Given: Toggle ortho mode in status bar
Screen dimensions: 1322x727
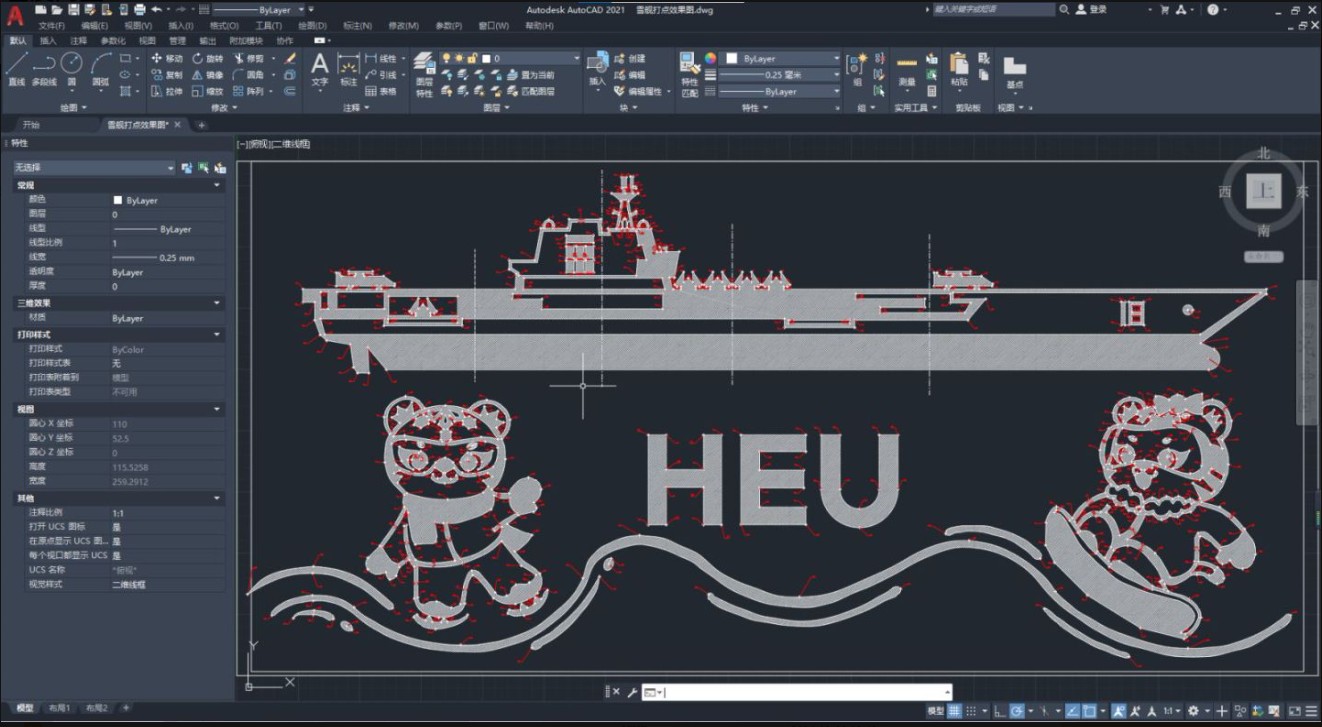Looking at the screenshot, I should coord(999,711).
